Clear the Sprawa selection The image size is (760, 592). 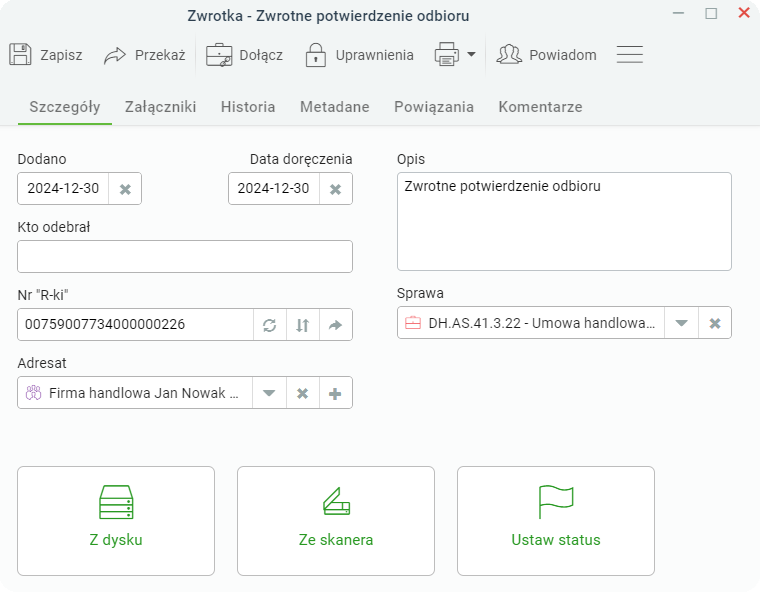click(x=715, y=323)
